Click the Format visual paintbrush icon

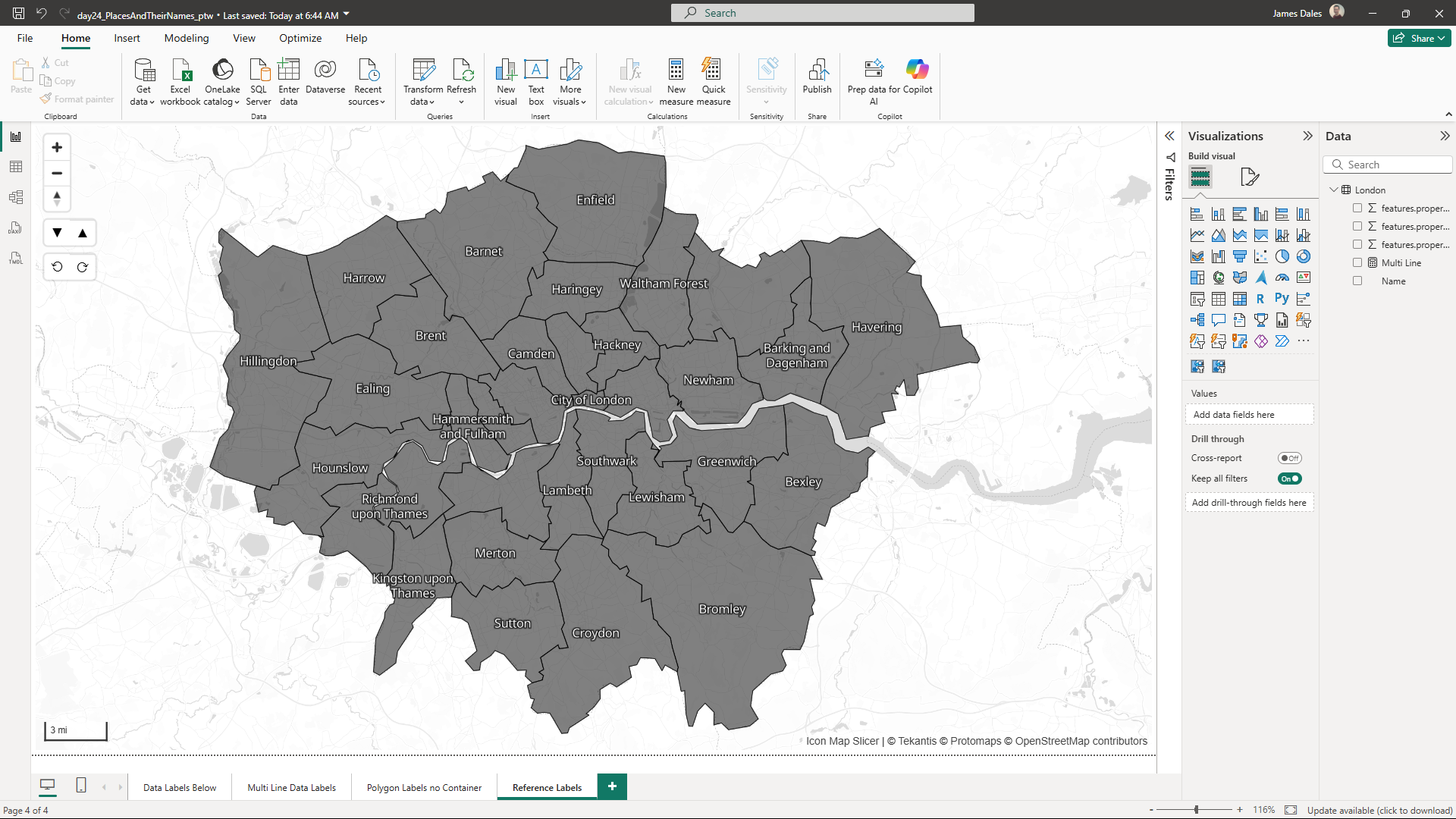tap(1249, 177)
